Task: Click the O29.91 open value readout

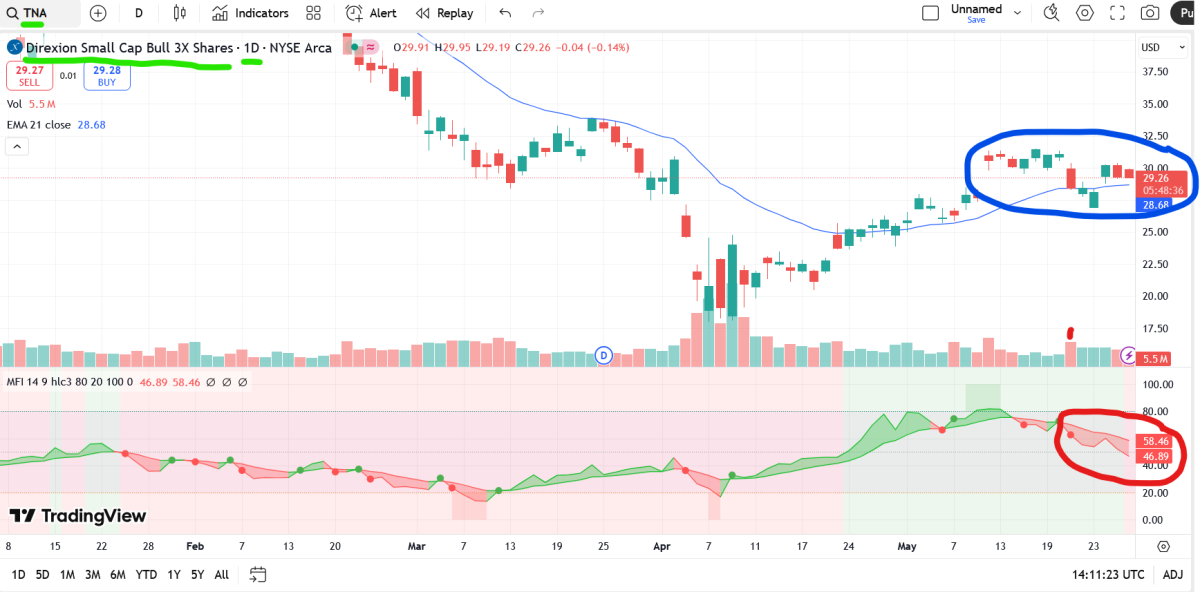Action: [x=411, y=47]
